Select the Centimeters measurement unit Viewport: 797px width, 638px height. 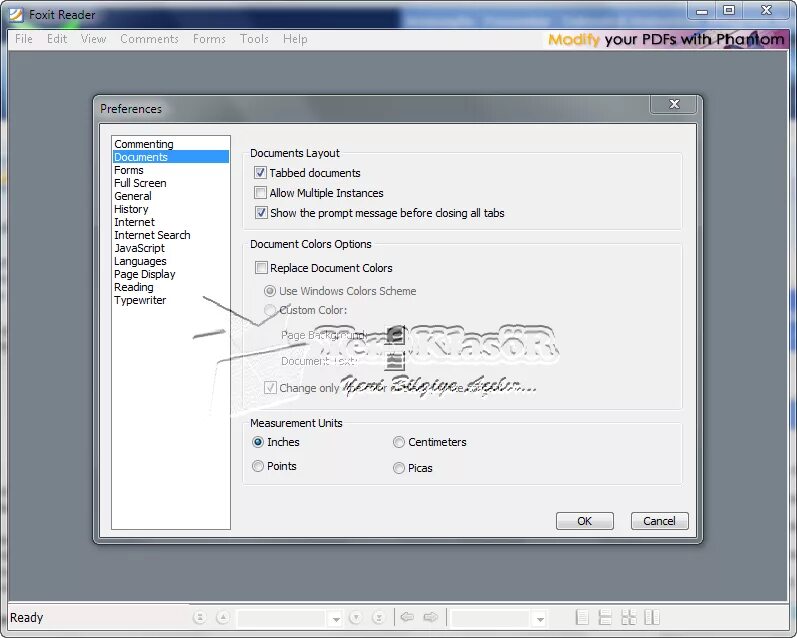[x=399, y=442]
